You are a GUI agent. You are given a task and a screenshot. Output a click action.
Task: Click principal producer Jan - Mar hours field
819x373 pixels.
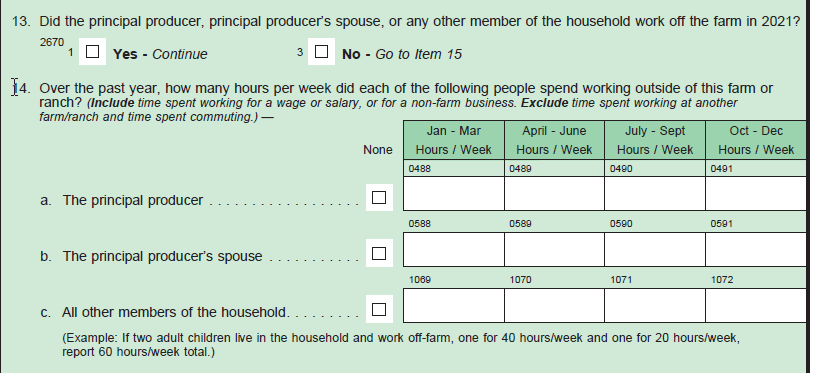pyautogui.click(x=454, y=194)
